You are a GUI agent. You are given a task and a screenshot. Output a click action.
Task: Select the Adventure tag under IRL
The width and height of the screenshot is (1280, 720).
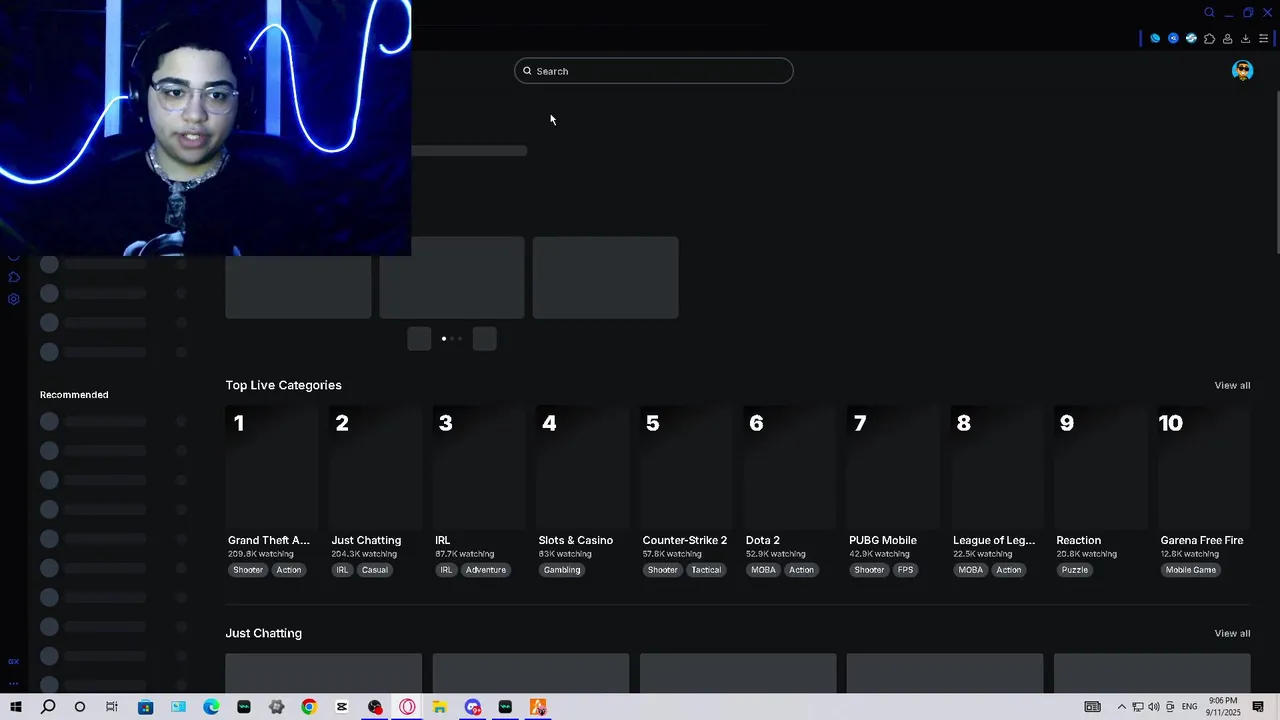pos(486,570)
